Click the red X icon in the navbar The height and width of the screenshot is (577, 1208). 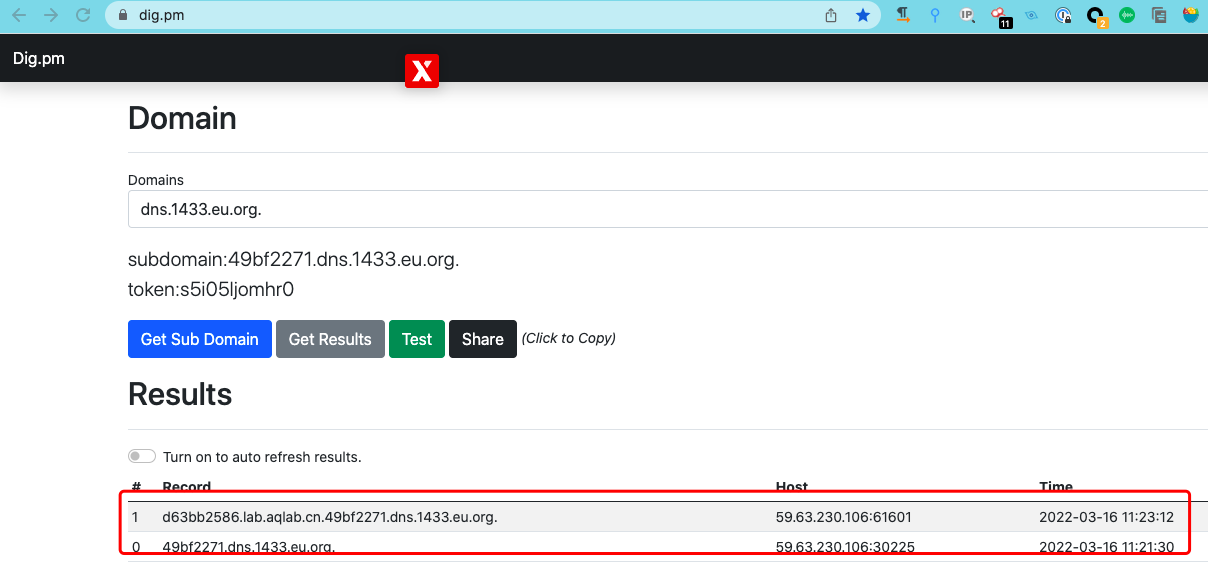(x=422, y=71)
